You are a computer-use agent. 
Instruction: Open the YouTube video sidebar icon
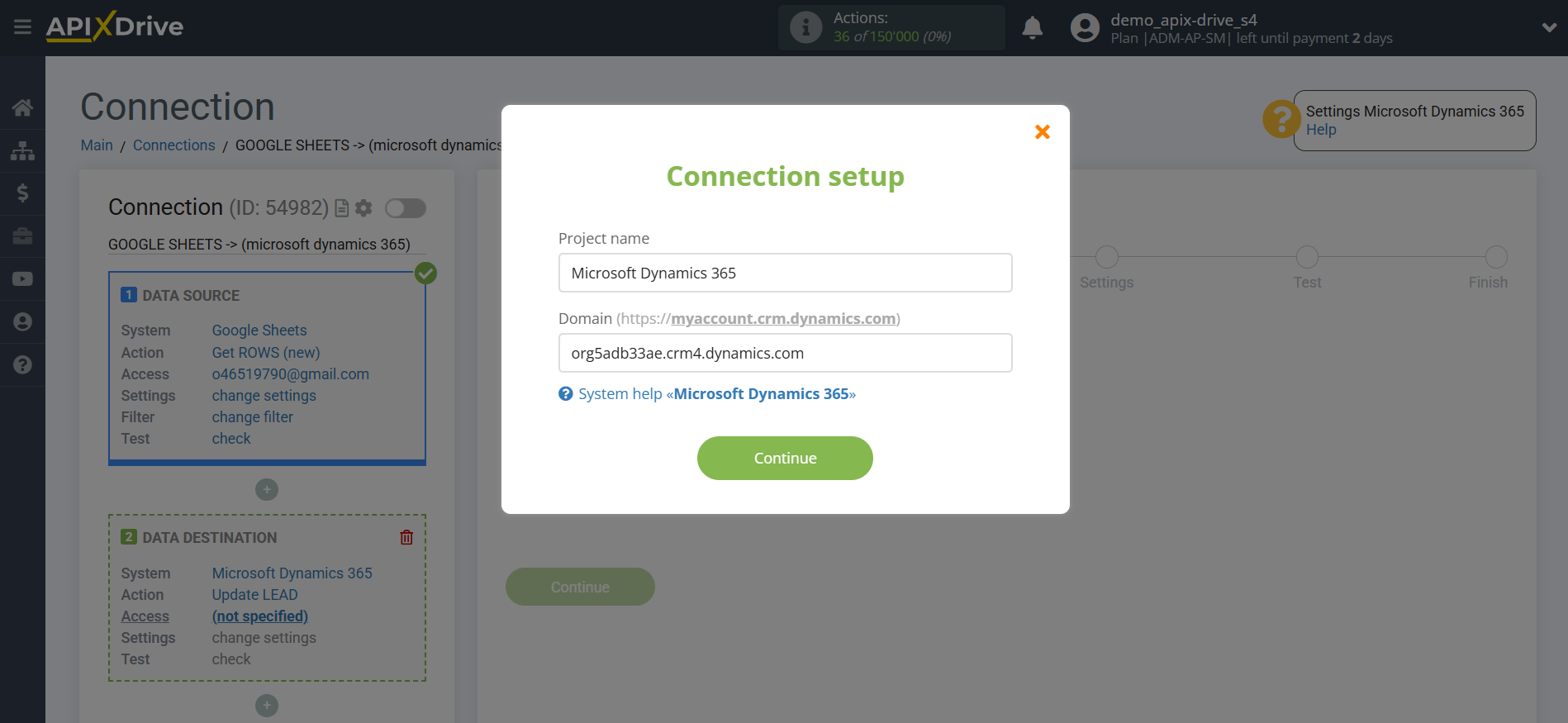[x=22, y=279]
